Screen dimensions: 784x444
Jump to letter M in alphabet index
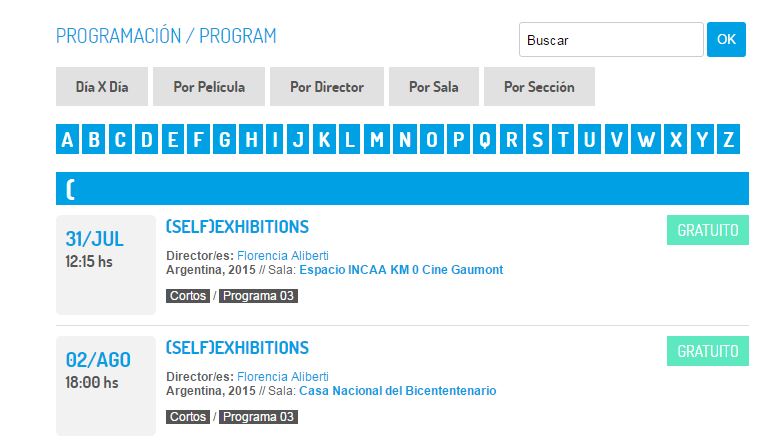click(377, 140)
